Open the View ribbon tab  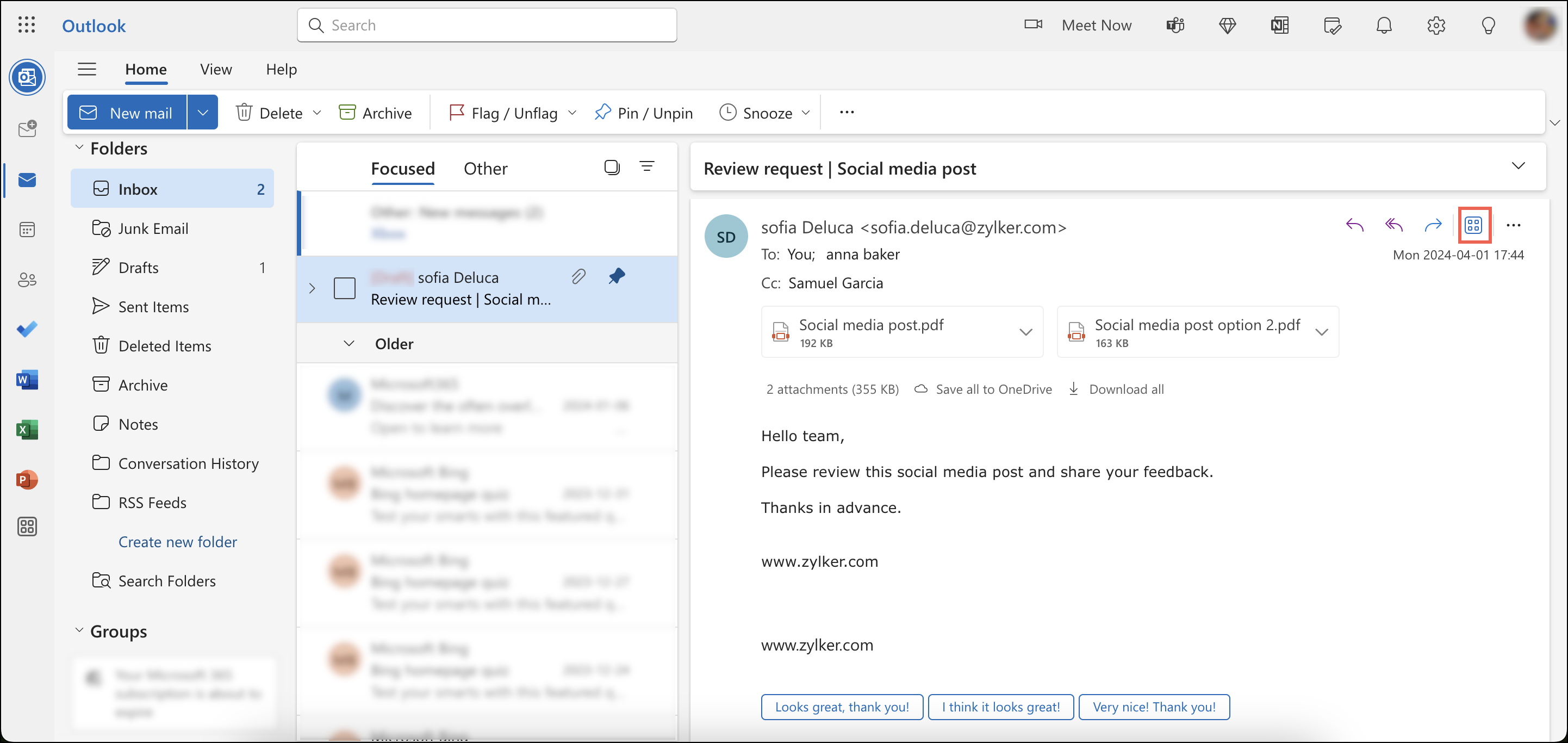(215, 70)
